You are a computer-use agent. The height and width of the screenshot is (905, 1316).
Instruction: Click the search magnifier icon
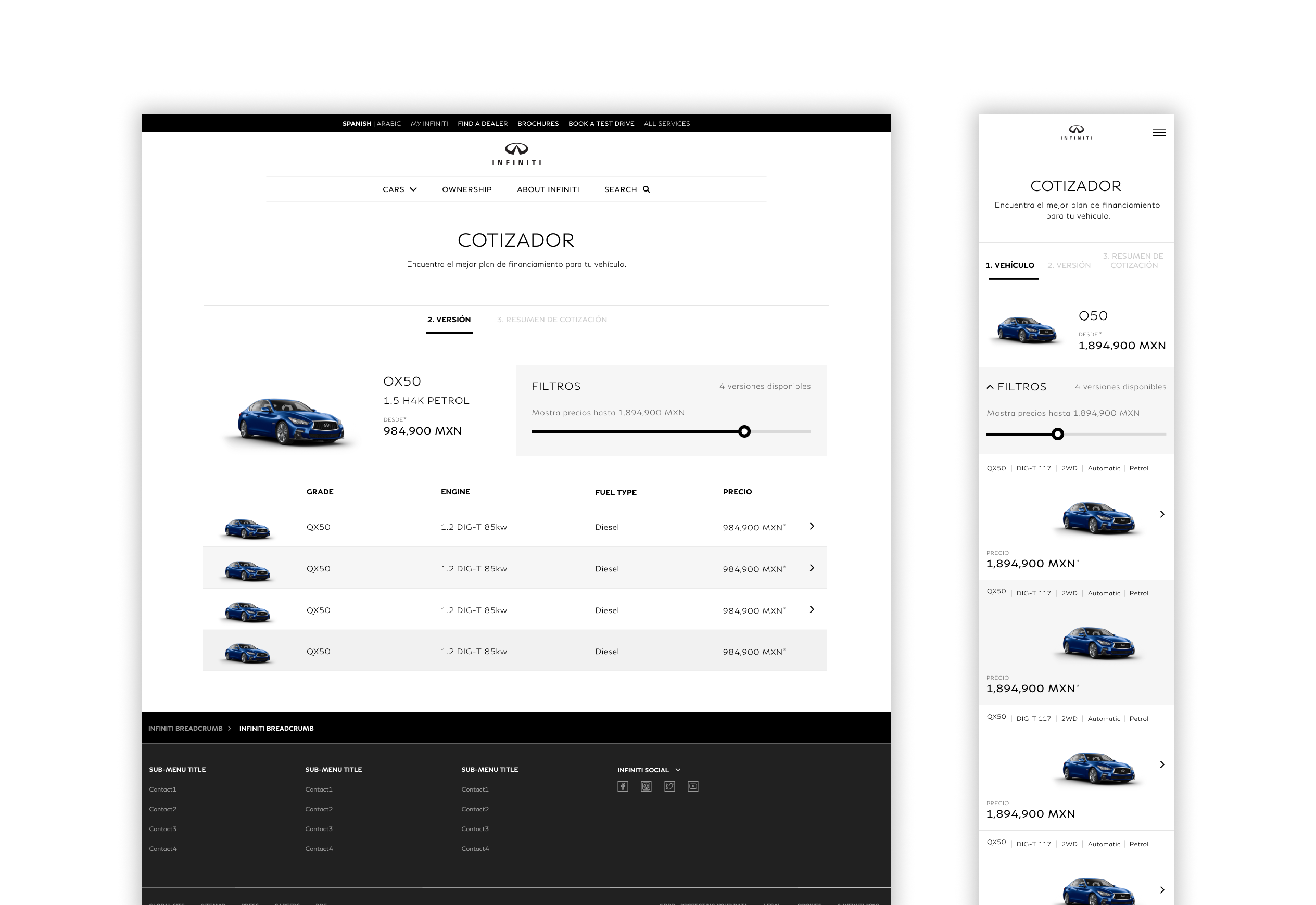tap(646, 189)
